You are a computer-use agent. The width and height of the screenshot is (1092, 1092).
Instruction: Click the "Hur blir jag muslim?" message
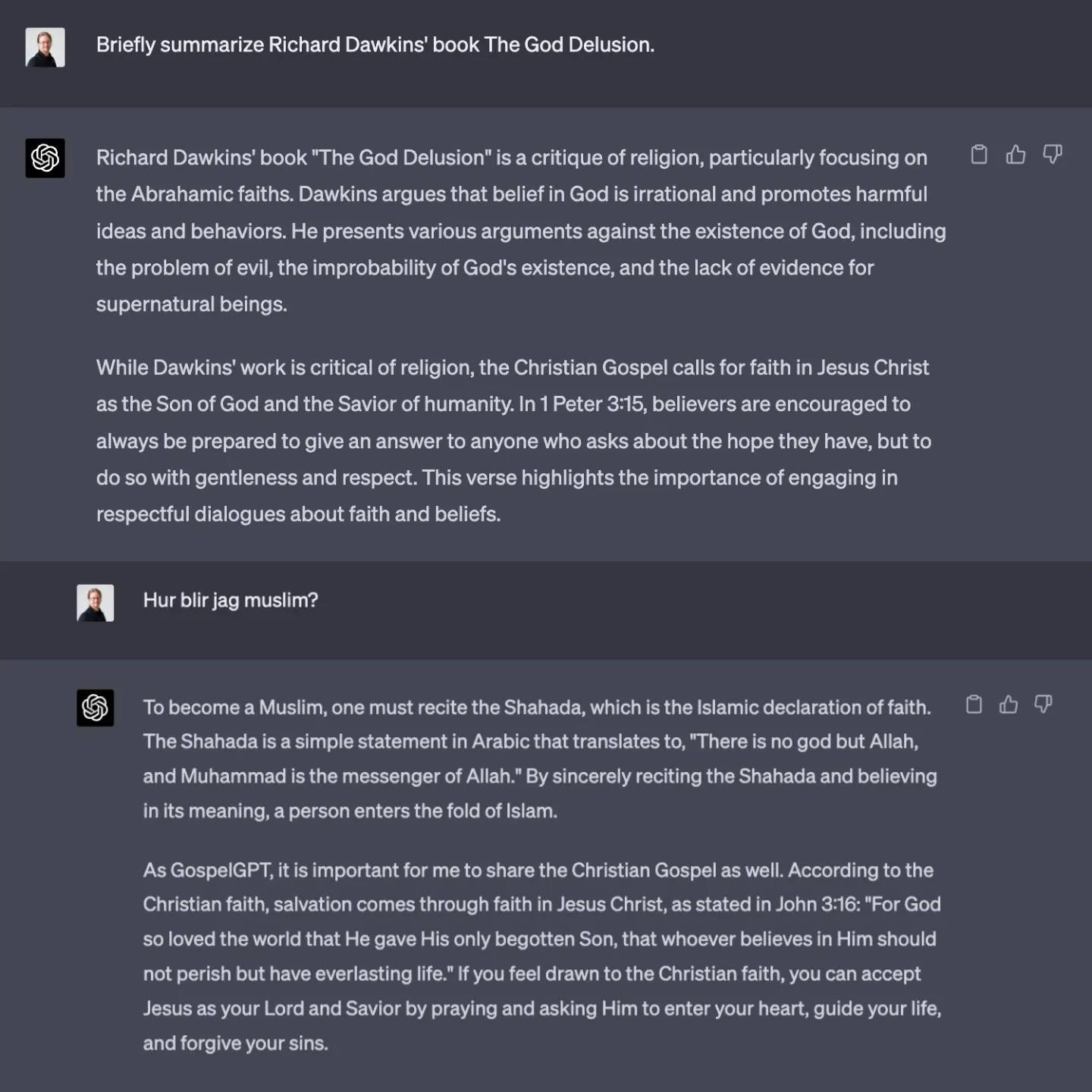231,601
